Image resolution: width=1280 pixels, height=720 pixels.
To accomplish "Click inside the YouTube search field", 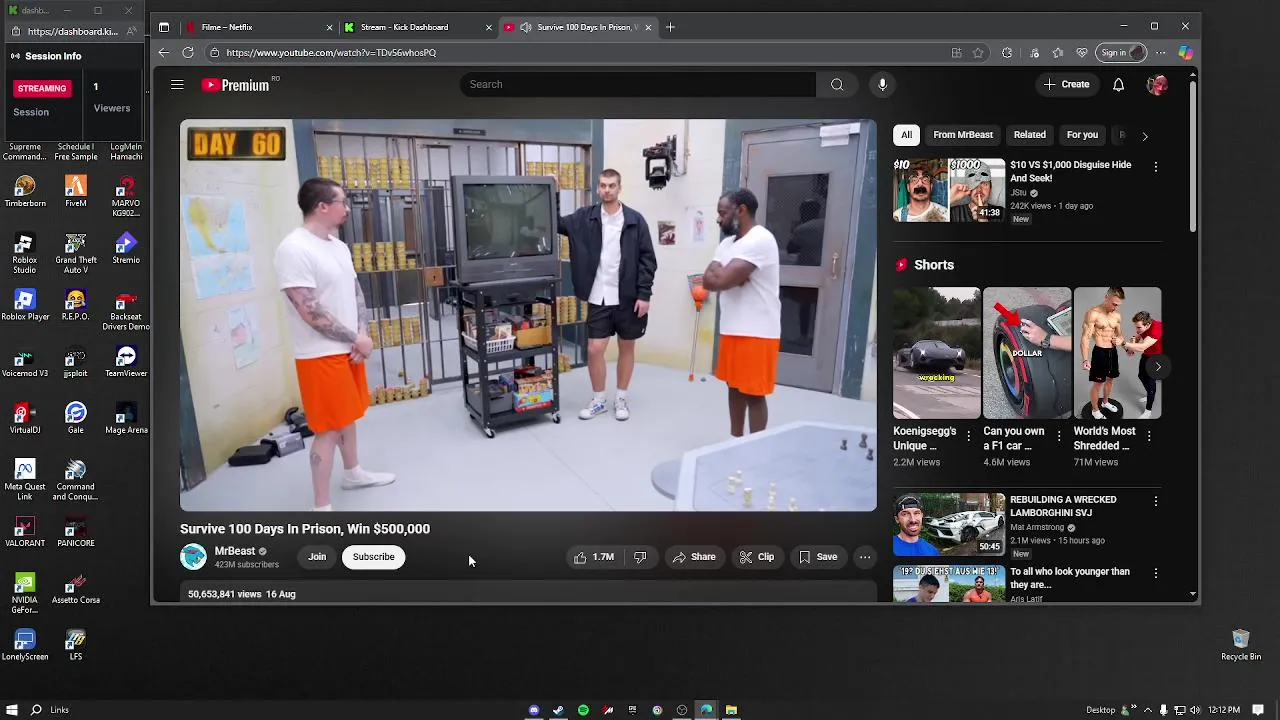I will [638, 85].
